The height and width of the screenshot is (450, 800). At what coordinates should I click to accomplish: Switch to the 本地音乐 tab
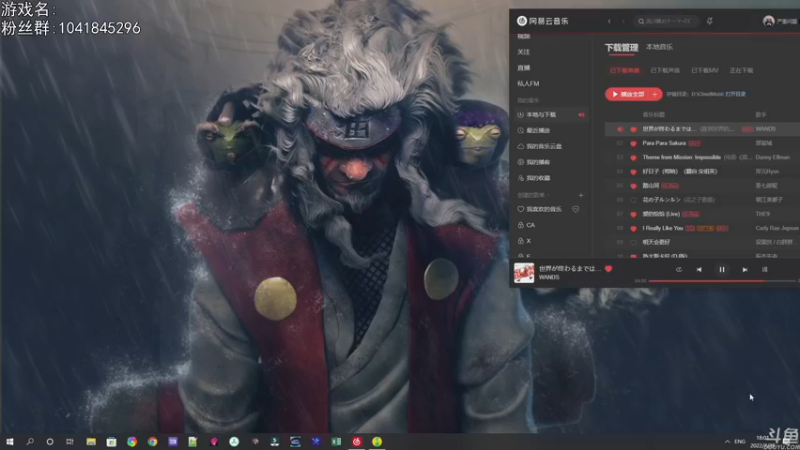click(659, 47)
